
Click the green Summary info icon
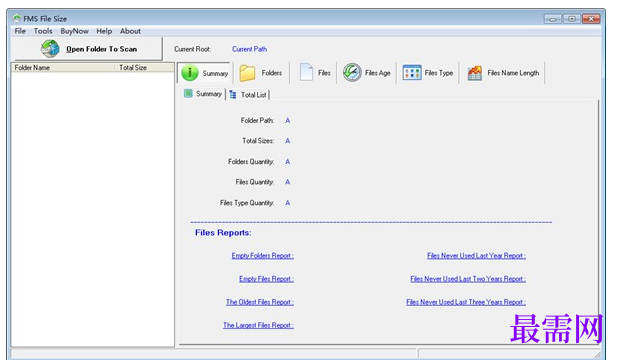[190, 73]
